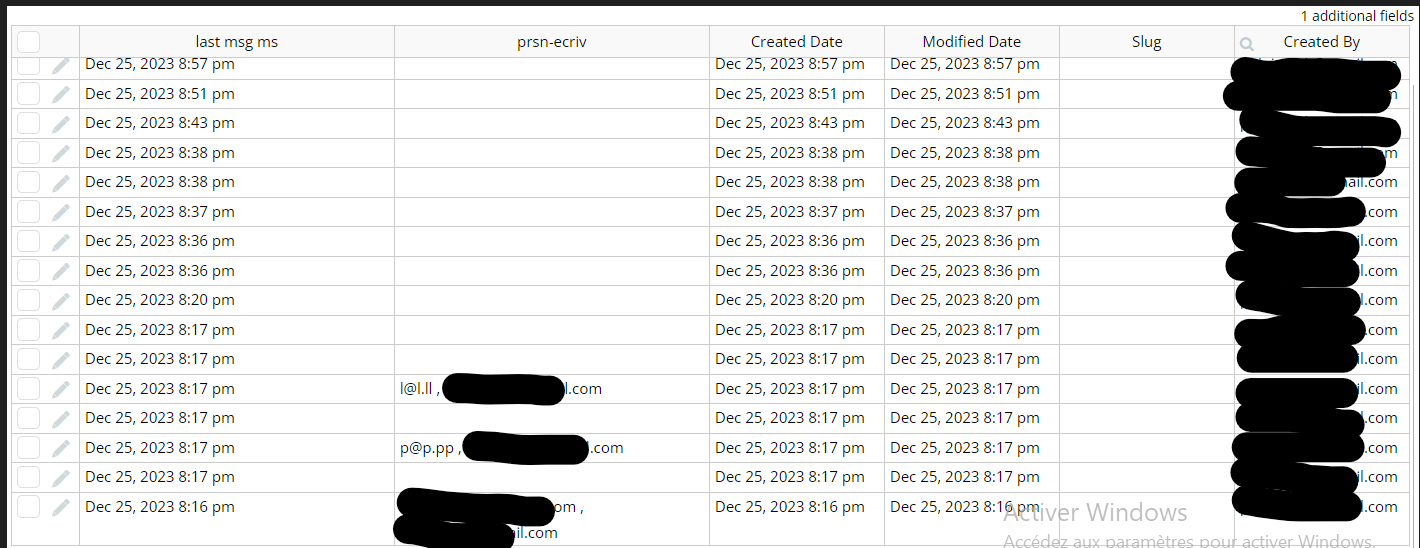
Task: Tick the select-all checkbox in the header
Action: tap(29, 42)
